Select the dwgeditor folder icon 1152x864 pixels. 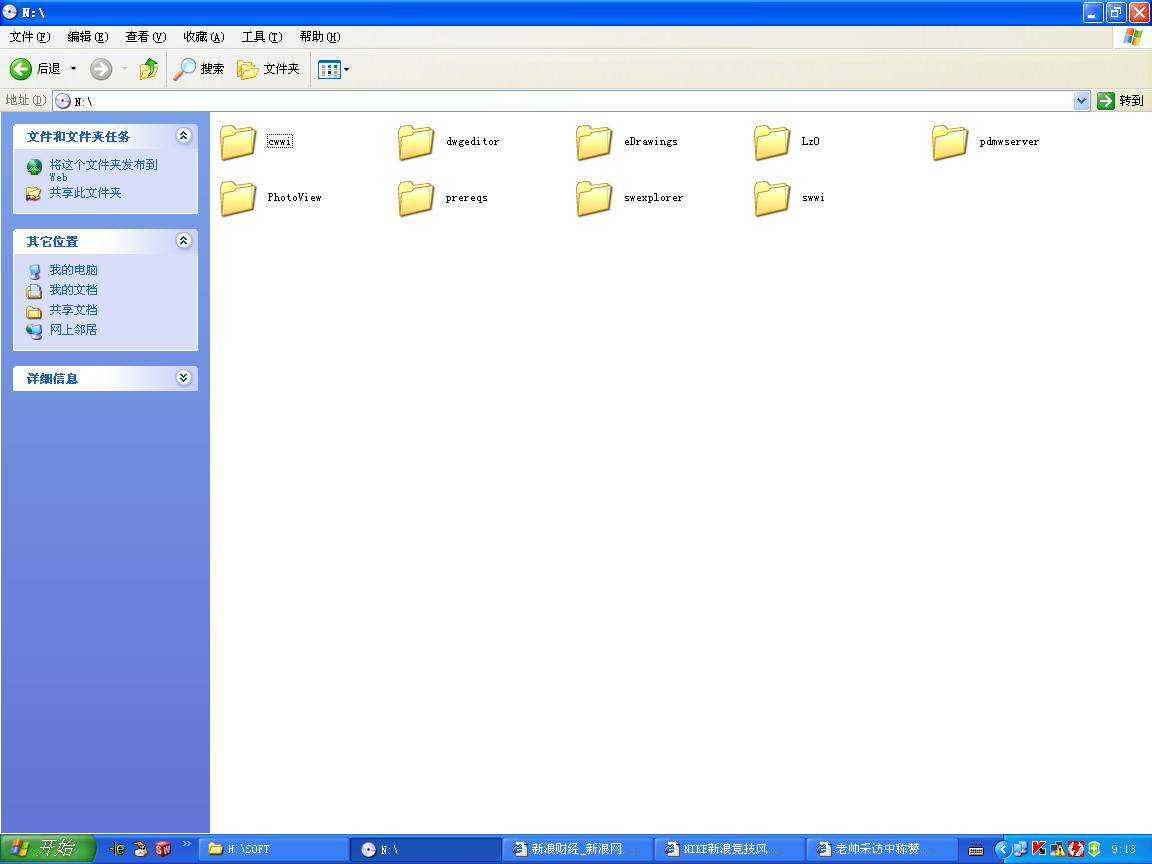tap(416, 142)
